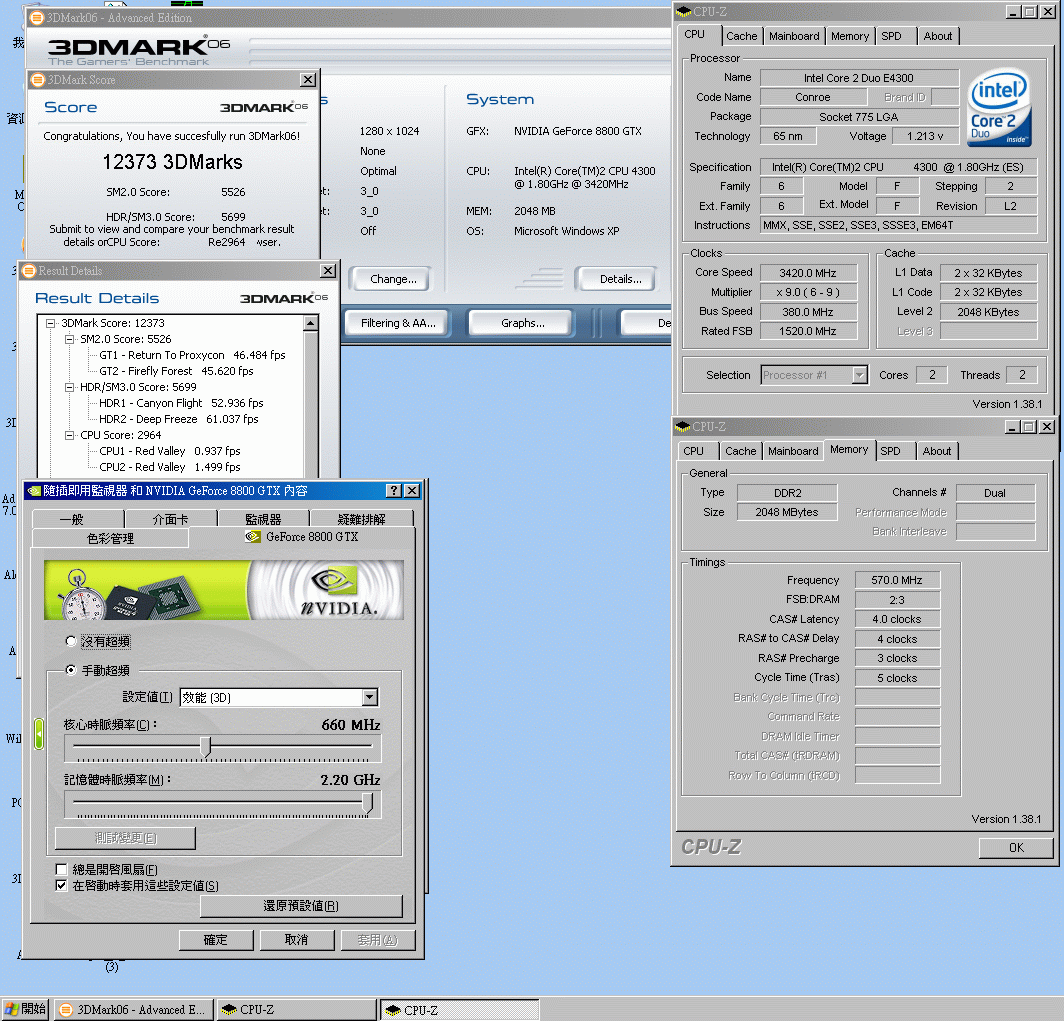Select the 手動超頻 (manual overclock) radio button
This screenshot has width=1064, height=1021.
tap(71, 670)
